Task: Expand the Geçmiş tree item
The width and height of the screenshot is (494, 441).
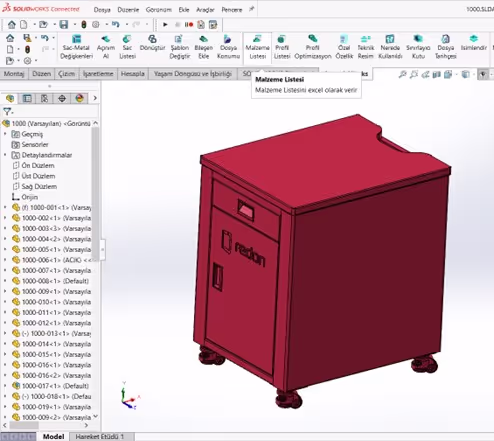Action: pos(5,134)
